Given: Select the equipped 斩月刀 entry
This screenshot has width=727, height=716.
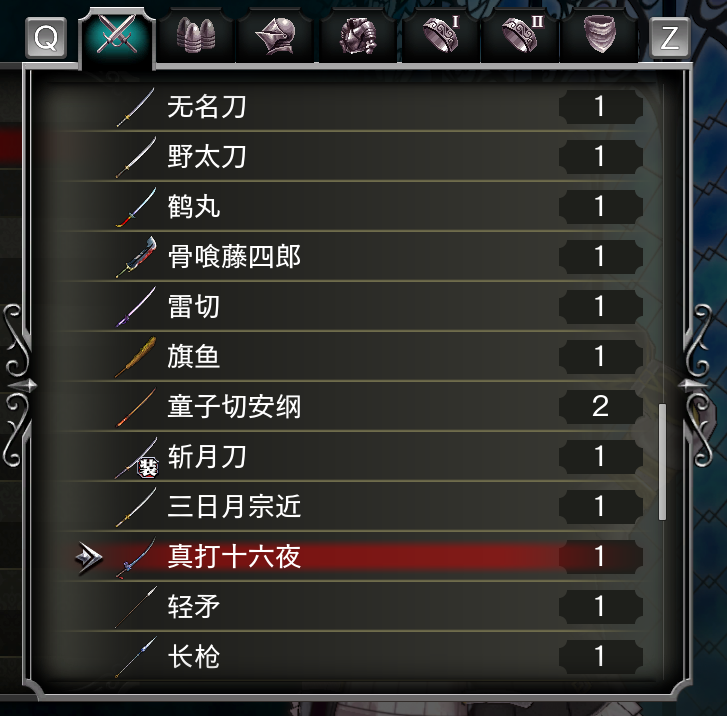Looking at the screenshot, I should click(x=352, y=457).
